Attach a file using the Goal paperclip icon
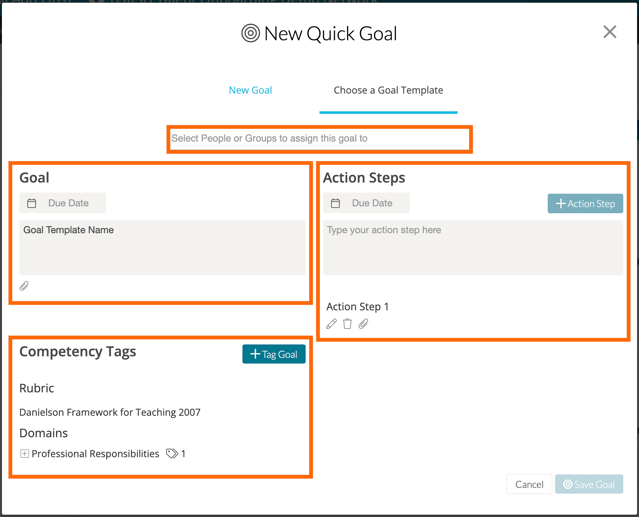 (x=25, y=286)
